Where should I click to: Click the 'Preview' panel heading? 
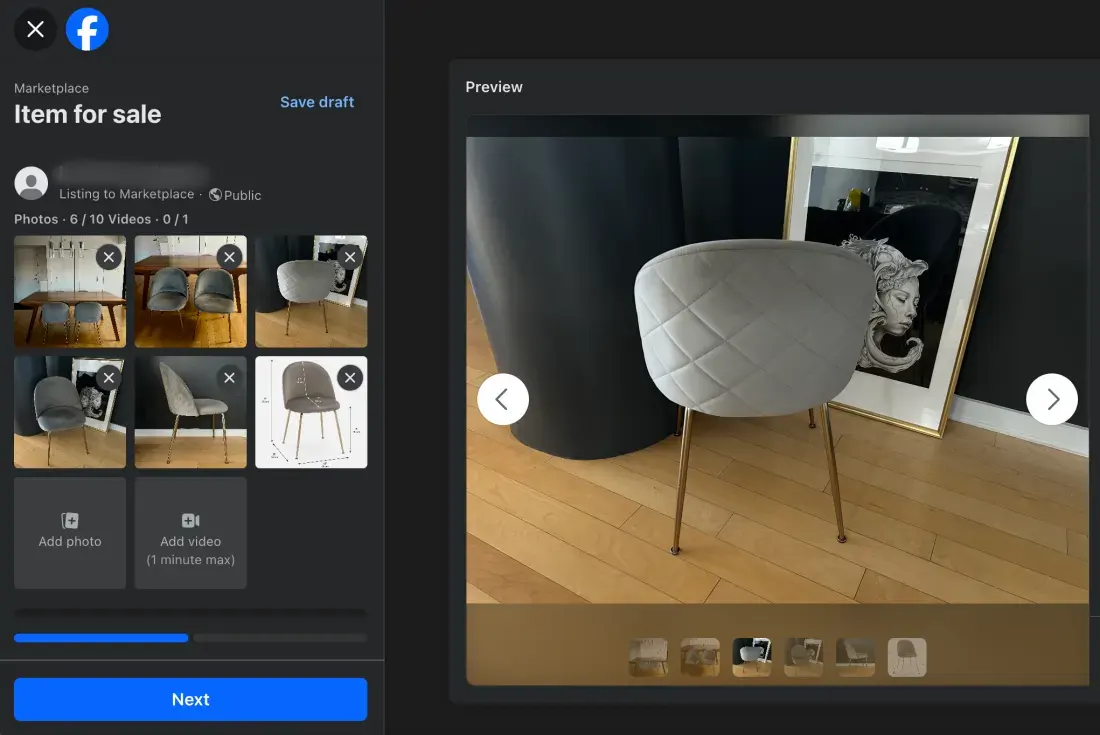click(x=494, y=87)
